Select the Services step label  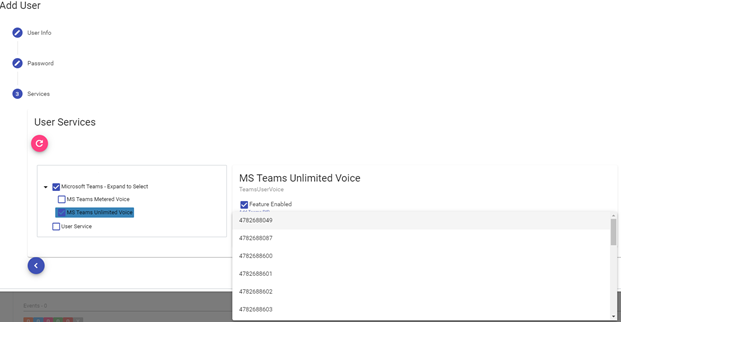click(38, 94)
